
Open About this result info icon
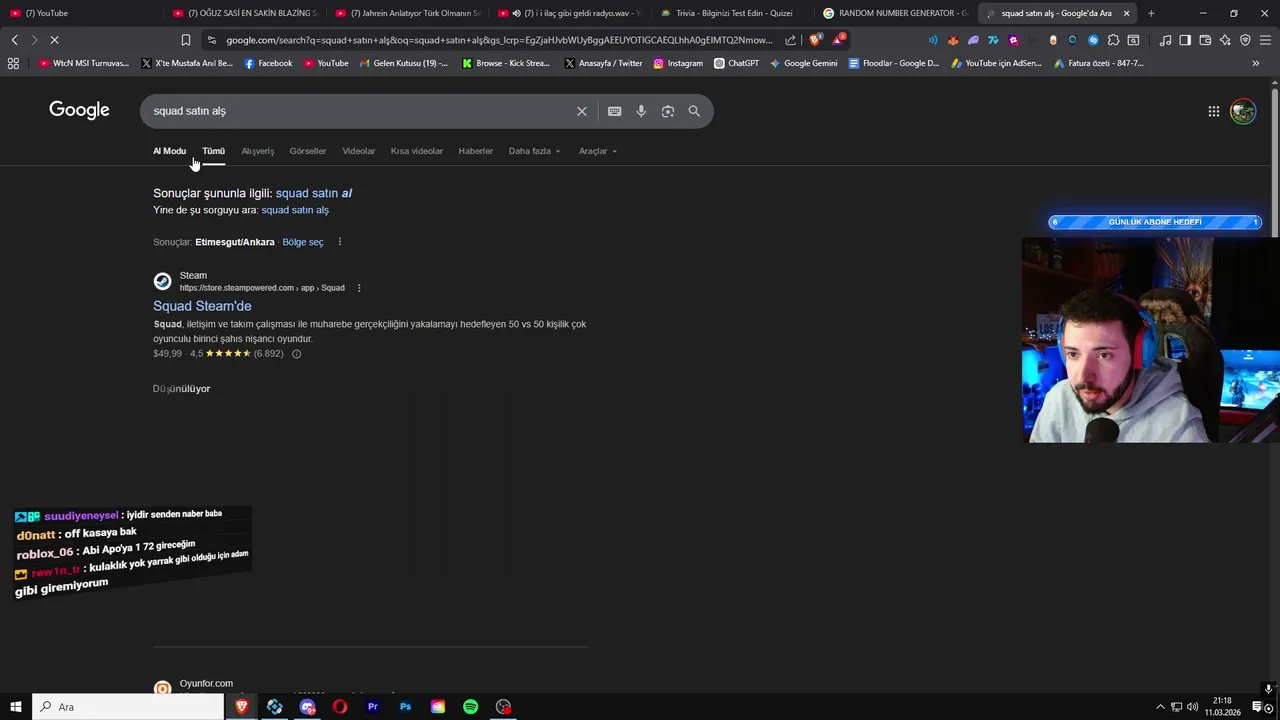(x=296, y=354)
